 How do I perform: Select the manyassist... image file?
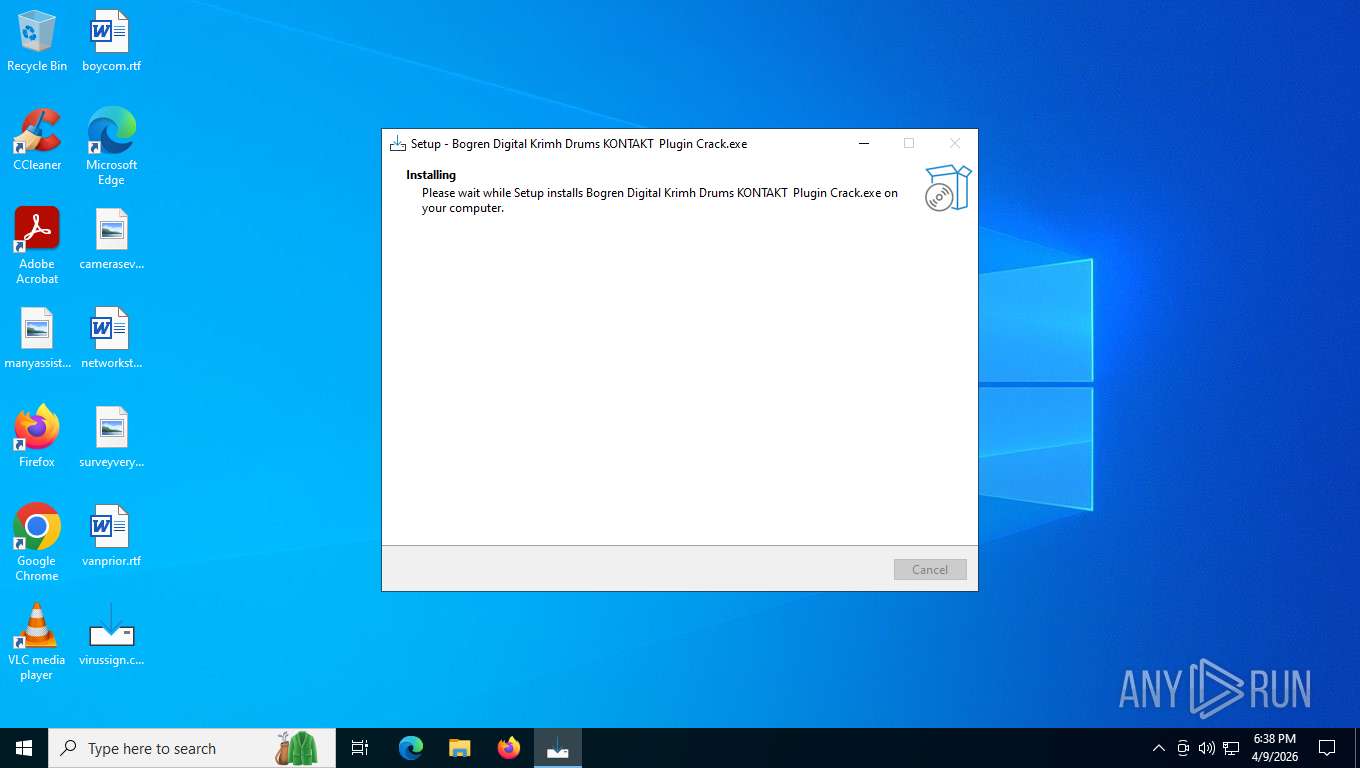pos(37,338)
